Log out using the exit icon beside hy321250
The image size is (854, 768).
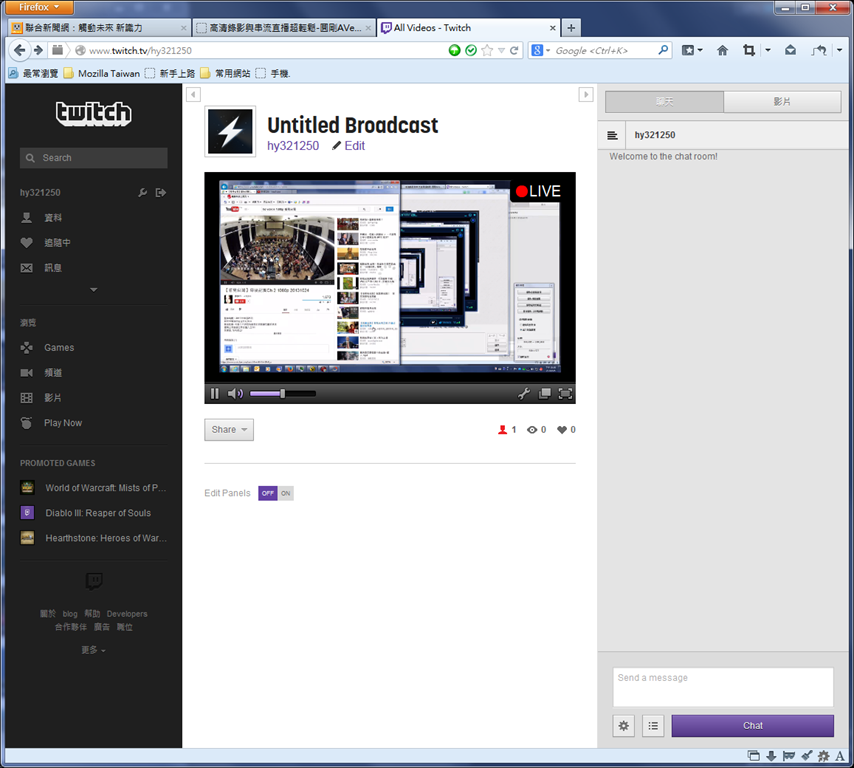point(161,192)
